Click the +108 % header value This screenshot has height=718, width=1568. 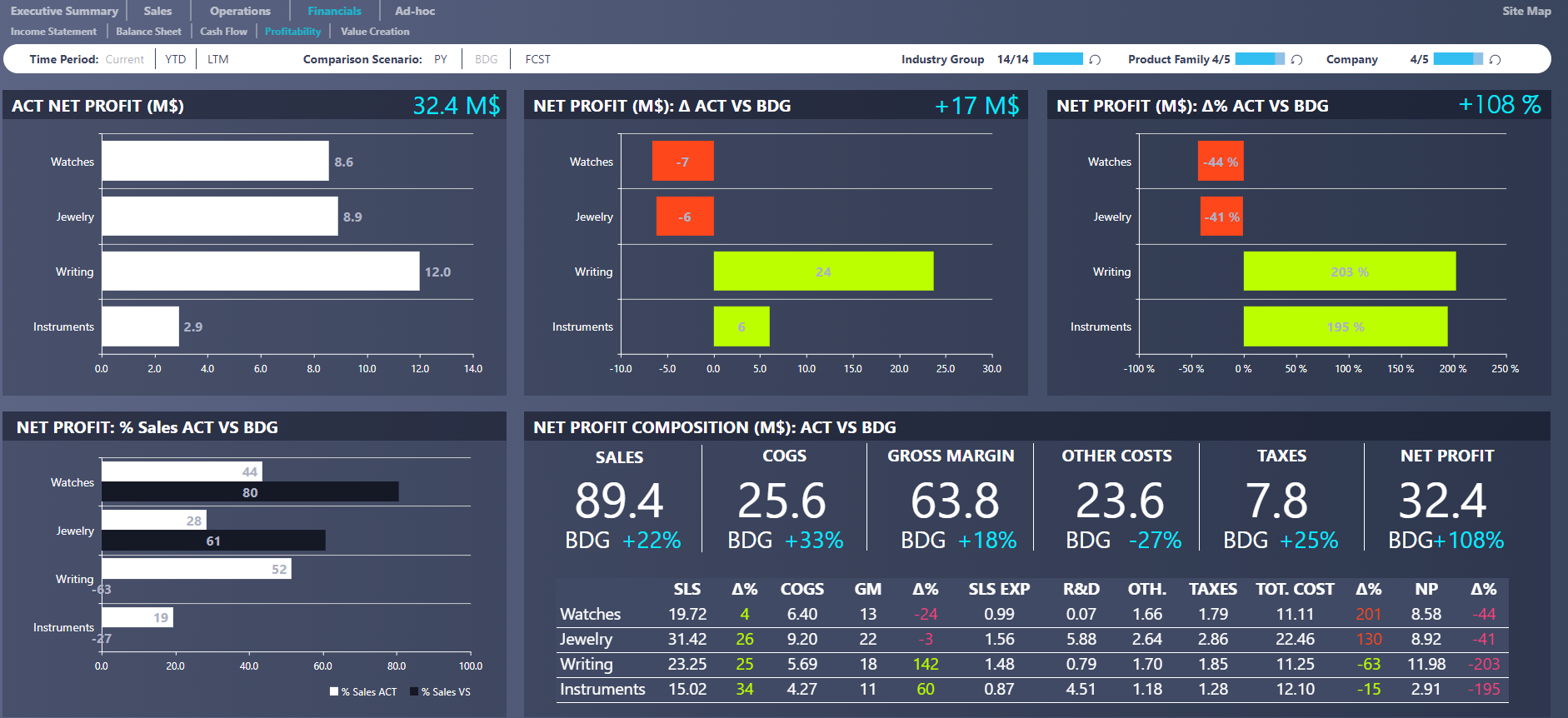1499,105
